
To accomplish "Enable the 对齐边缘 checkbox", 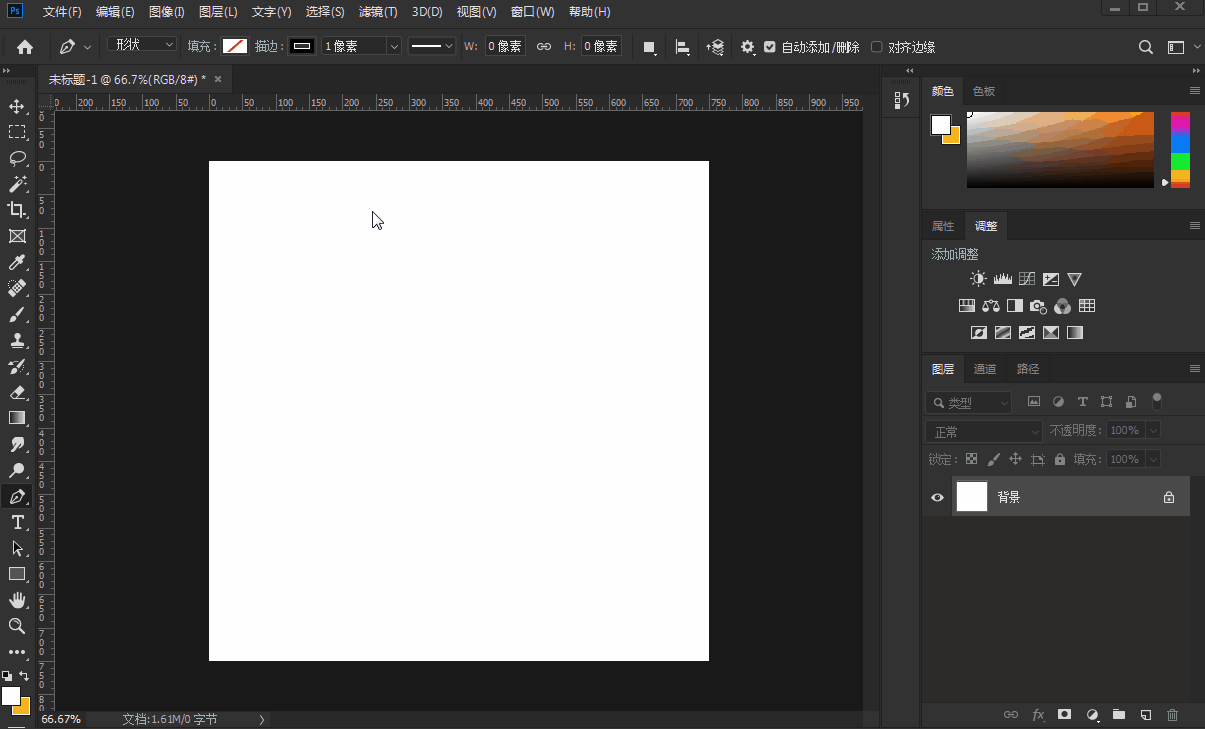I will click(x=877, y=47).
